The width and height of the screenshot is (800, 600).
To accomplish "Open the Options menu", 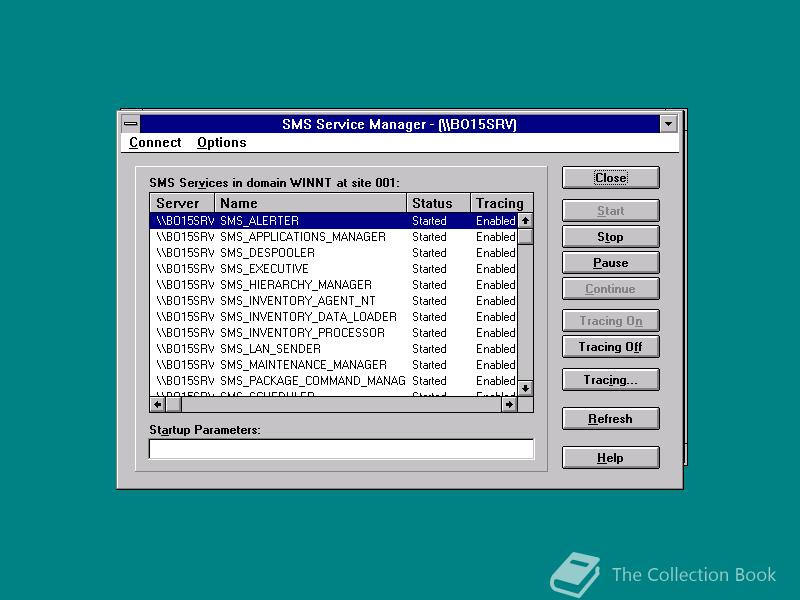I will 221,142.
